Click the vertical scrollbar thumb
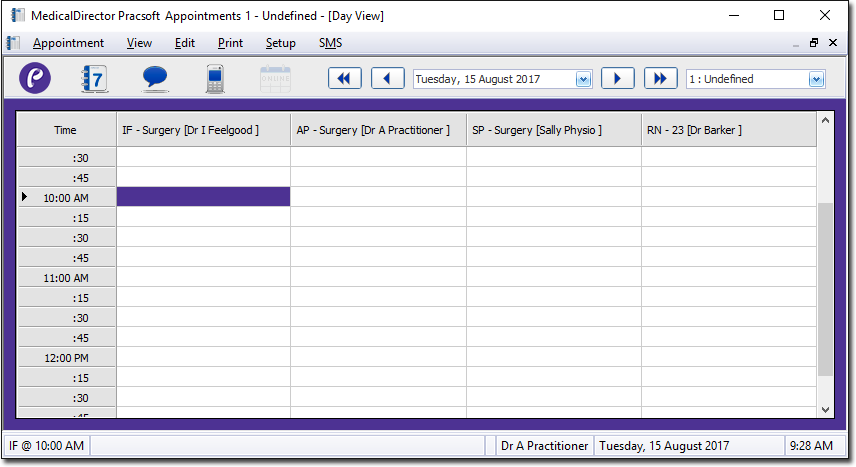856x467 pixels. [825, 289]
